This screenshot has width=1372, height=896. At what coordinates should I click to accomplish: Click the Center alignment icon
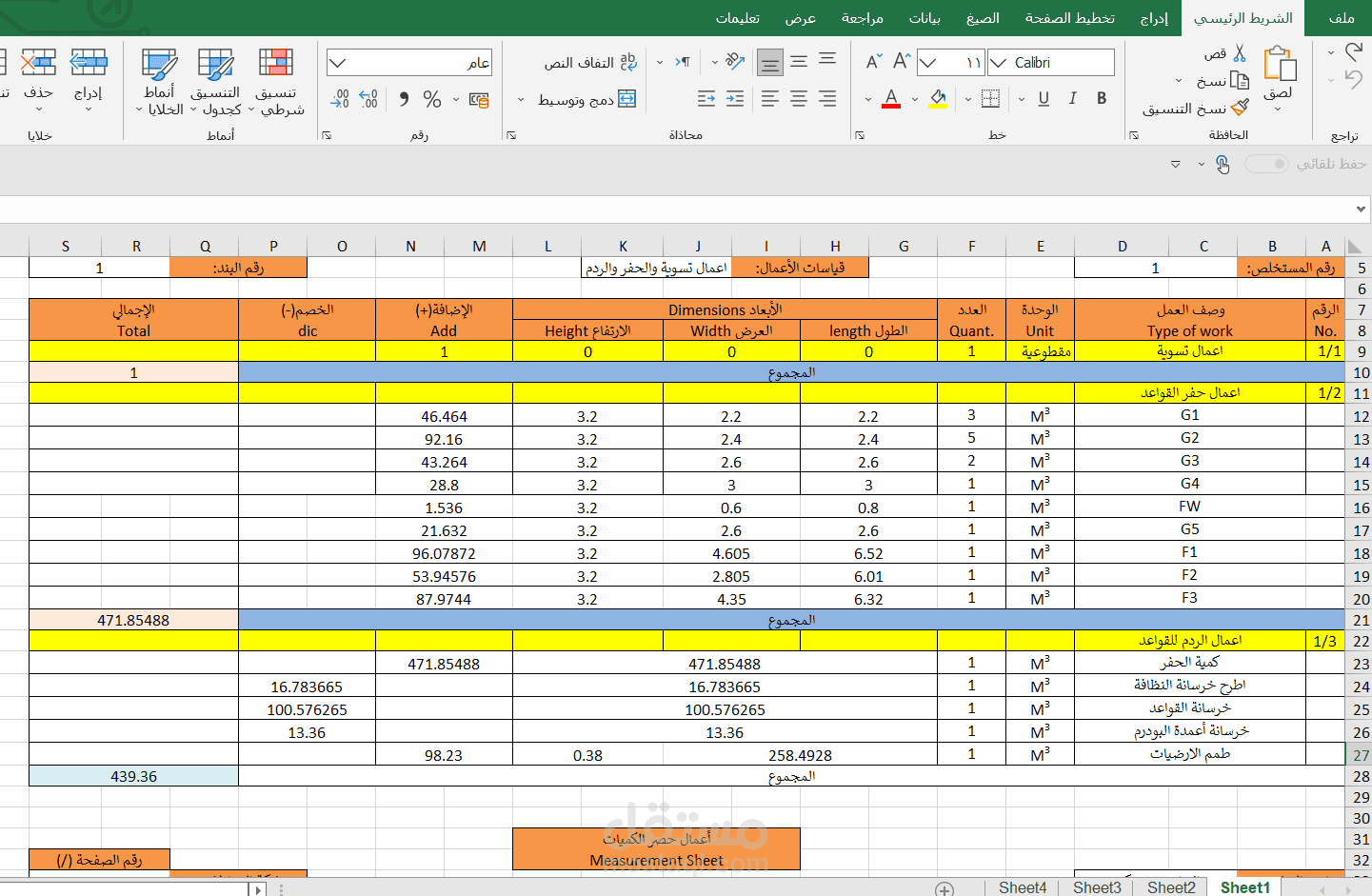[x=799, y=98]
